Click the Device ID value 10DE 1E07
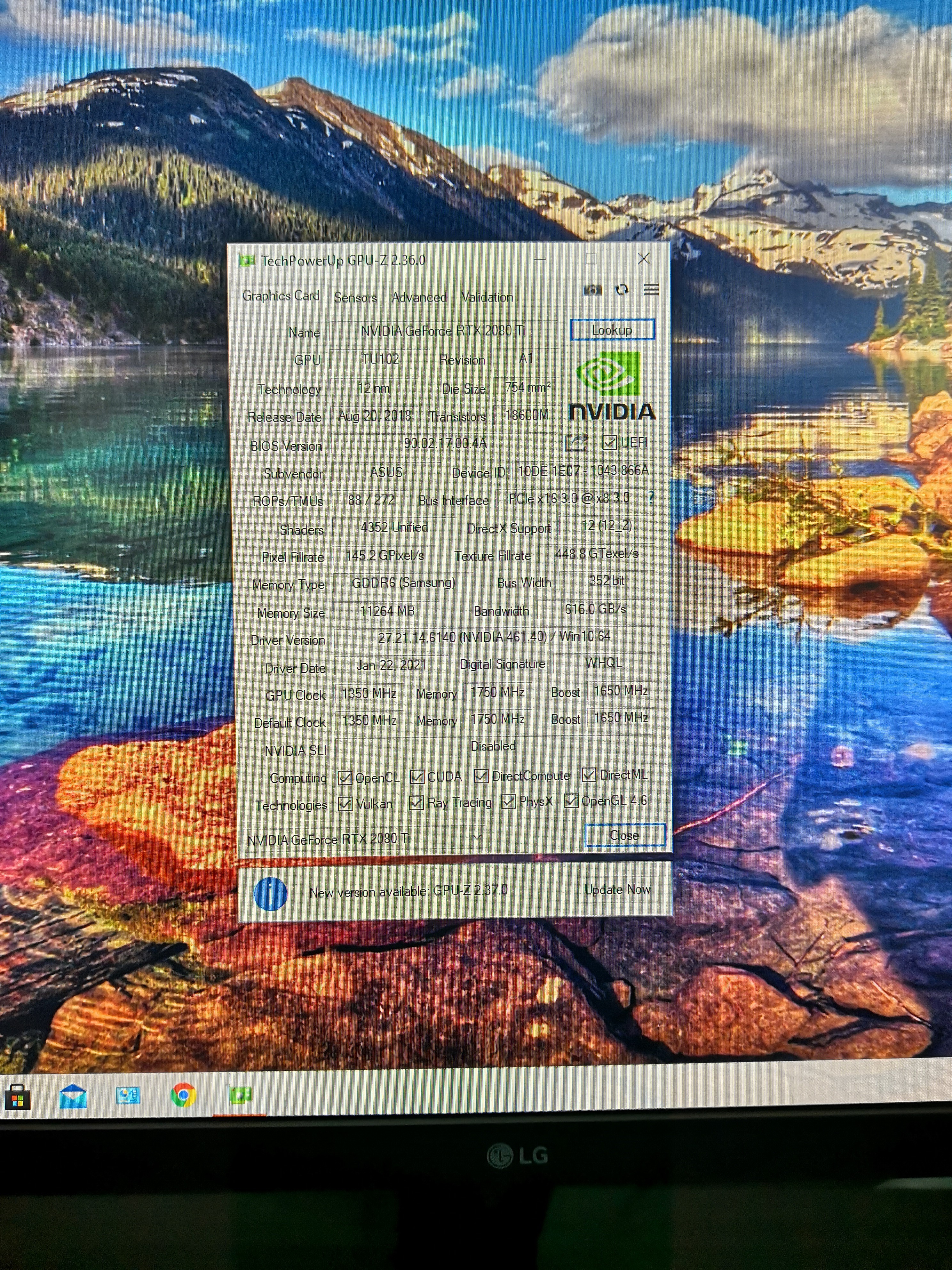 point(583,471)
